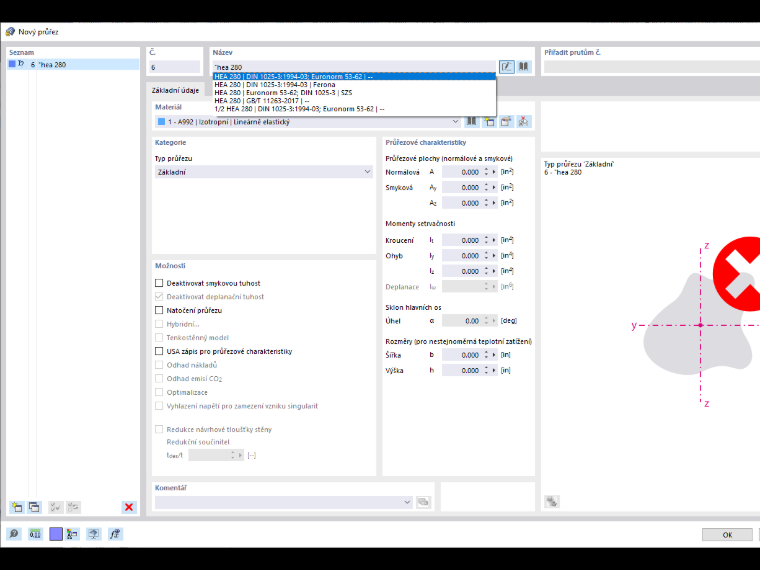
Task: Click the Úhel α value field
Action: [462, 321]
